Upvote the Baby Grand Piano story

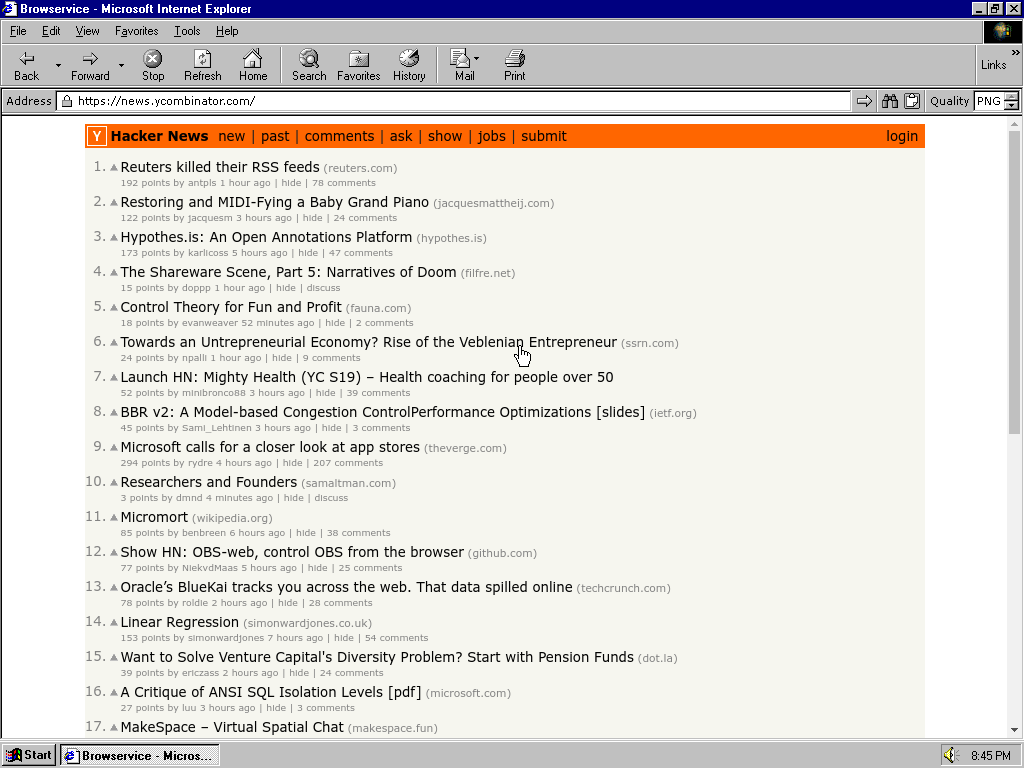[114, 202]
